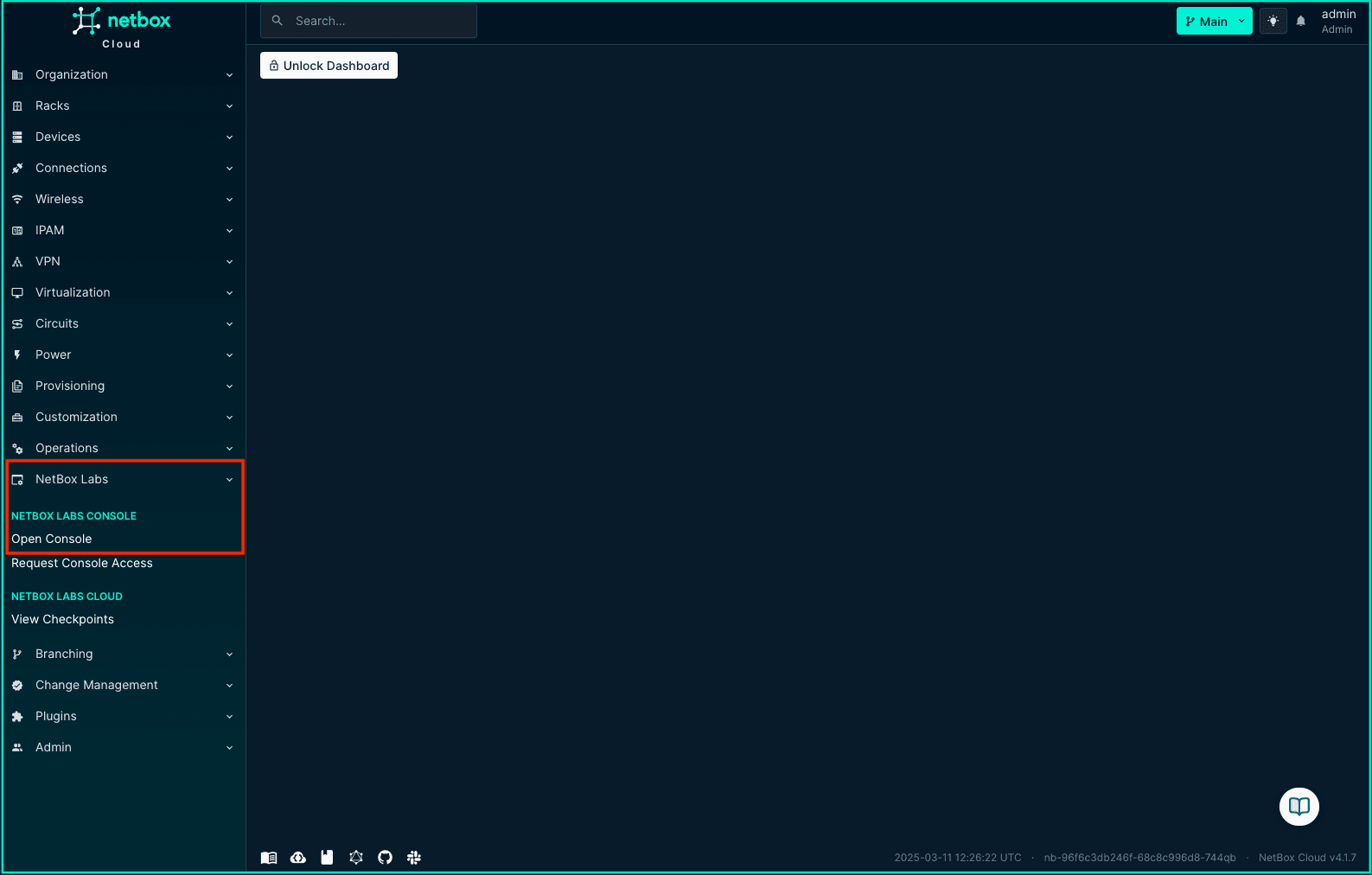Open the REST API cloud icon in footer

coord(298,858)
